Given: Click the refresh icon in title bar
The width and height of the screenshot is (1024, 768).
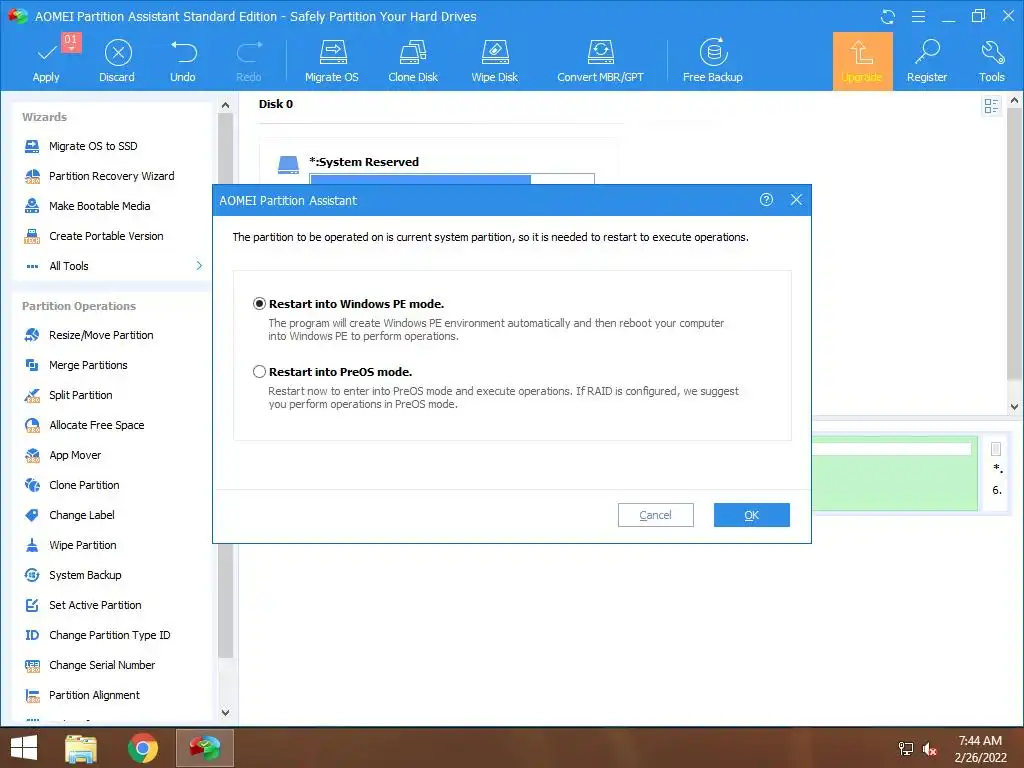Looking at the screenshot, I should (x=888, y=16).
